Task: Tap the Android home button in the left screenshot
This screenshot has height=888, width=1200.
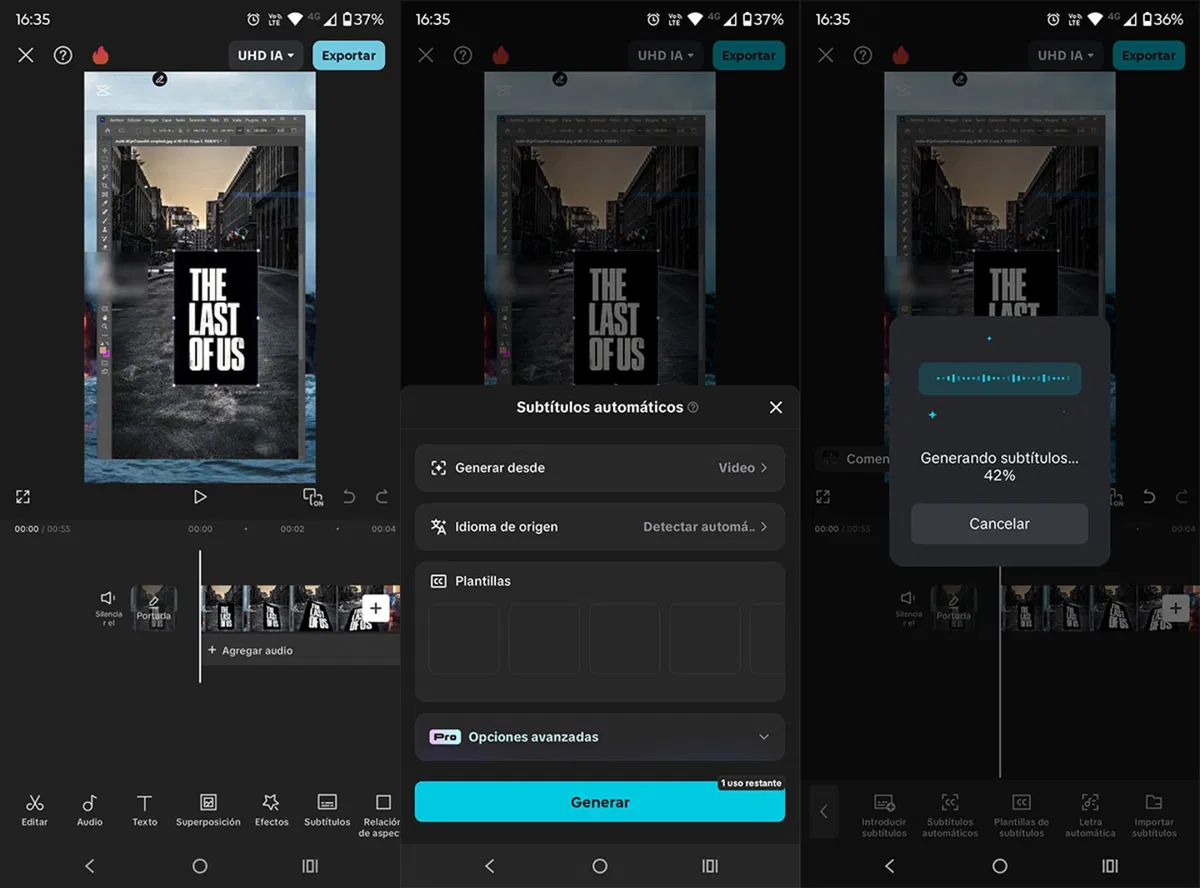Action: click(x=200, y=866)
